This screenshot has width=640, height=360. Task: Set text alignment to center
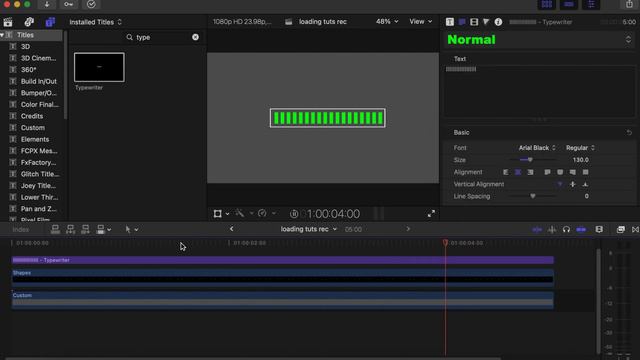[518, 172]
